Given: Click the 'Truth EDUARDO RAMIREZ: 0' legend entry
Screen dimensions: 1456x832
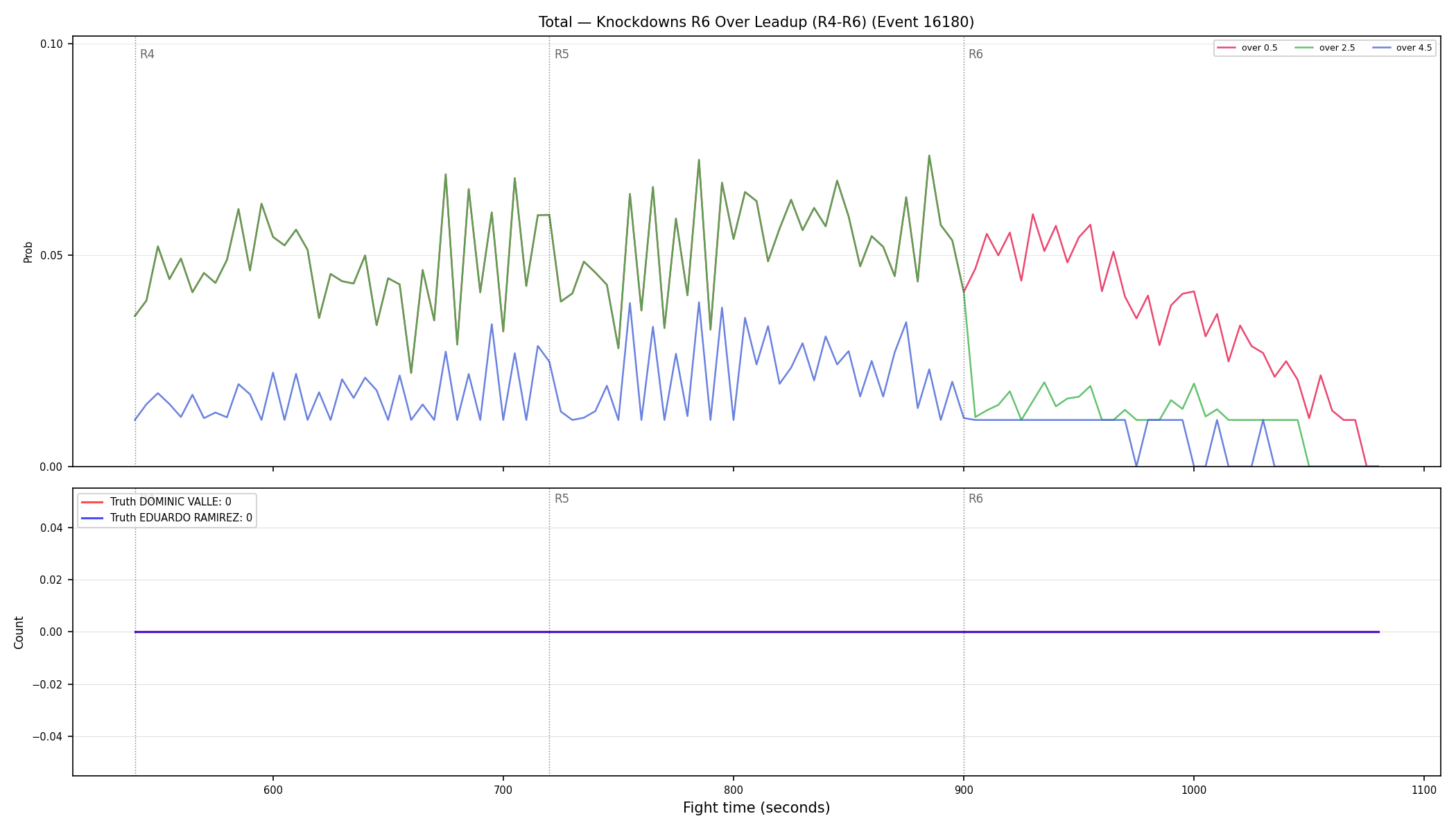Looking at the screenshot, I should (167, 518).
